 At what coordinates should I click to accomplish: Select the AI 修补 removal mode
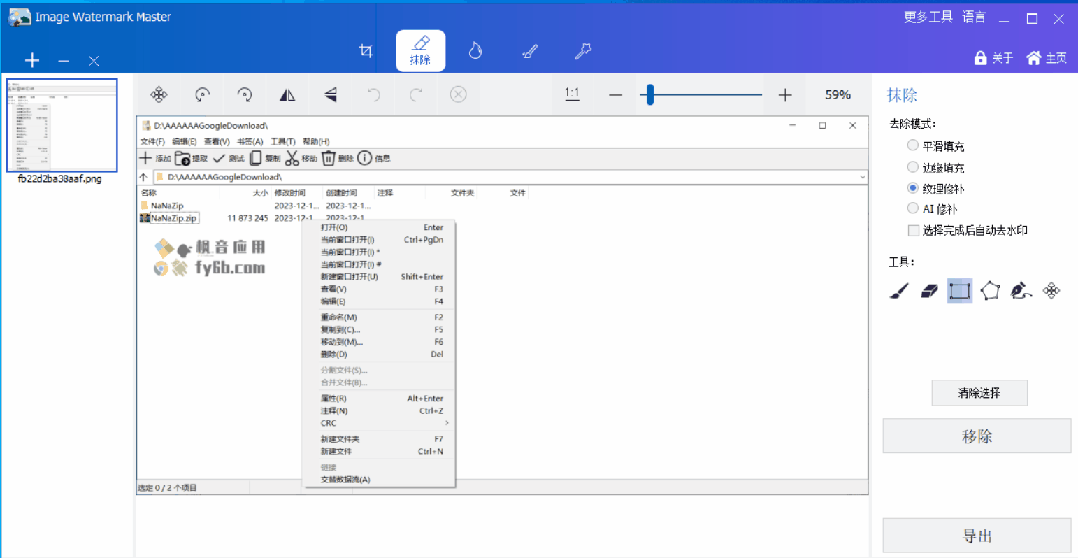click(933, 208)
